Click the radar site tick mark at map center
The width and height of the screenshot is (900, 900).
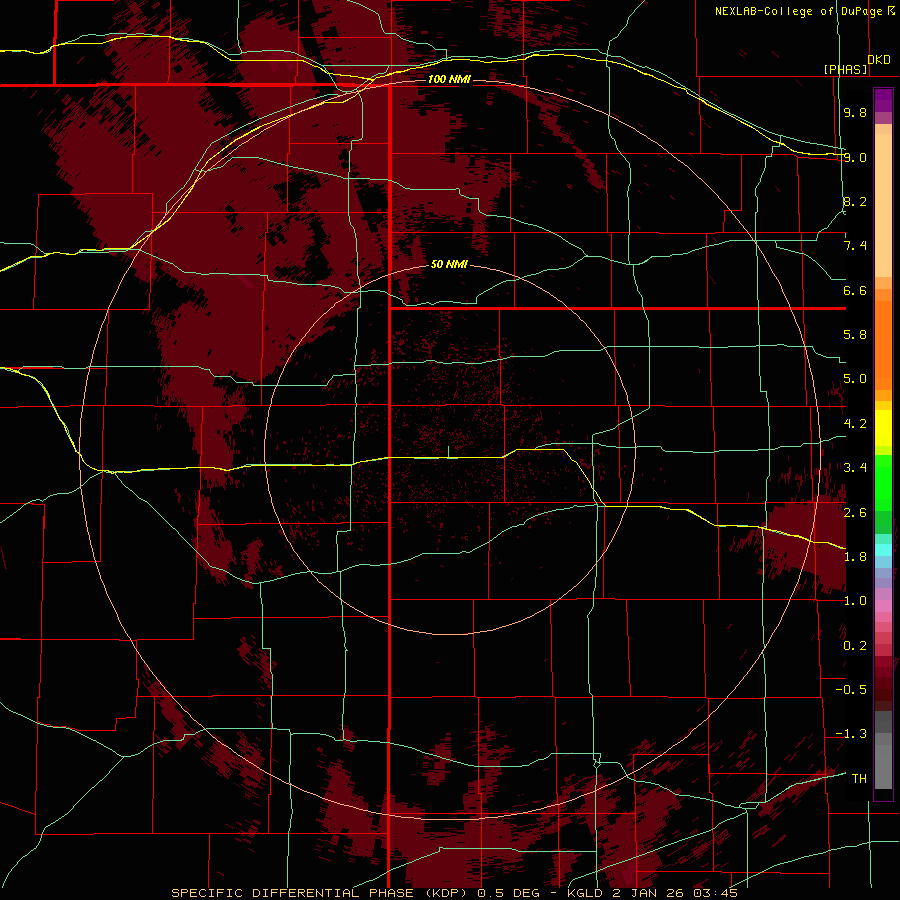point(448,452)
